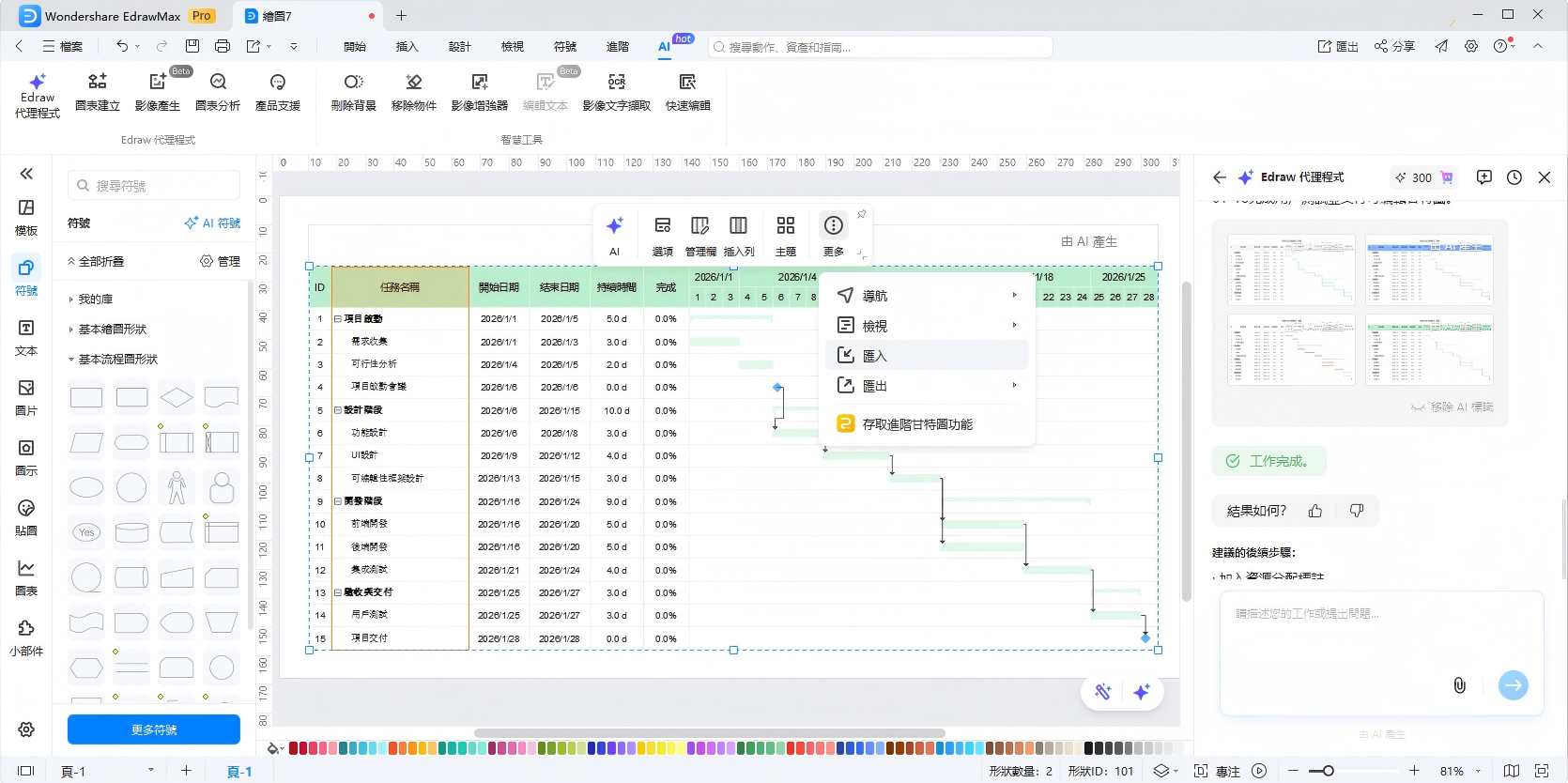
Task: Switch to the 設計 ribbon tab
Action: 459,46
